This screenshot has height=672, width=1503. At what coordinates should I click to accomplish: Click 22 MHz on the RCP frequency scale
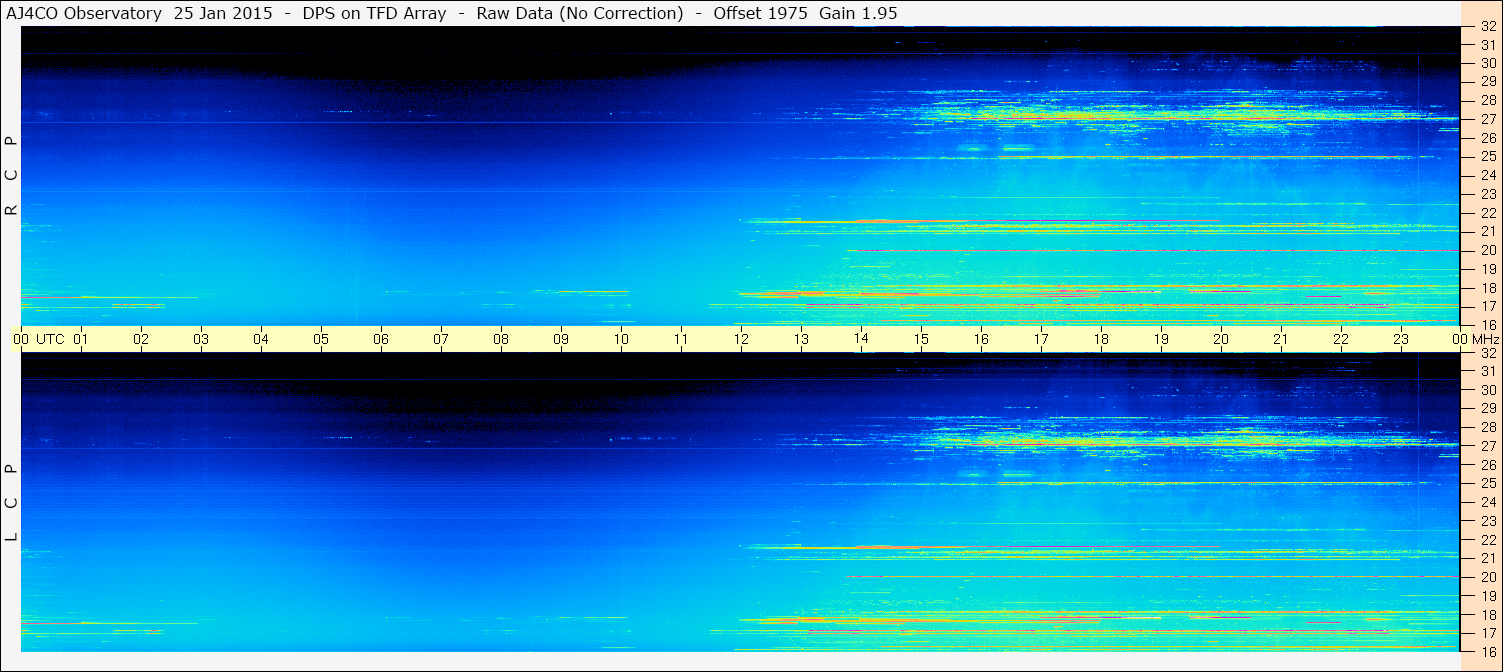(x=1488, y=213)
